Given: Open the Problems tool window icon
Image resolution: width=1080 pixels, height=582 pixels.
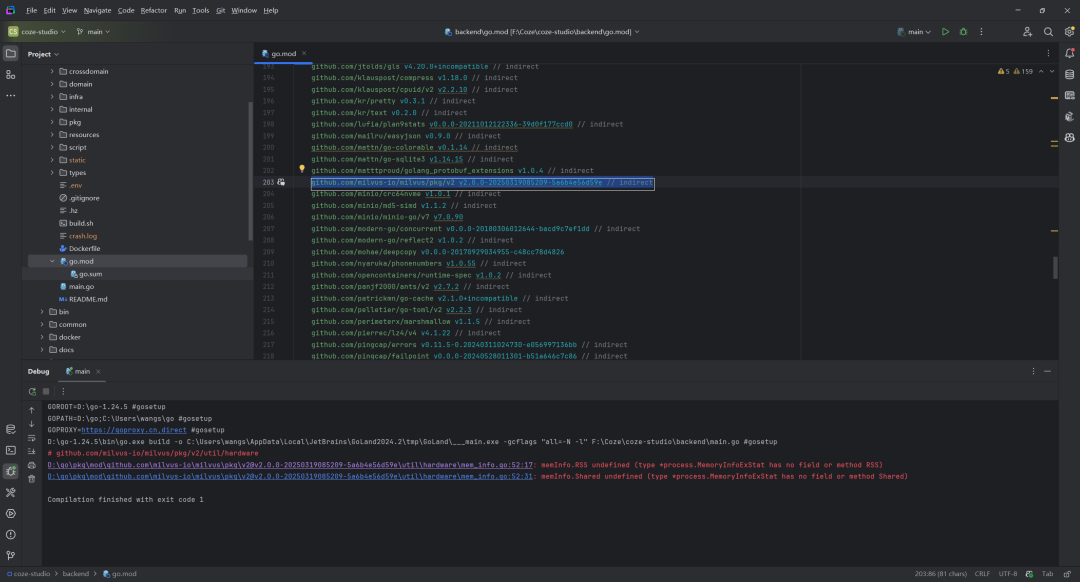Looking at the screenshot, I should point(10,534).
